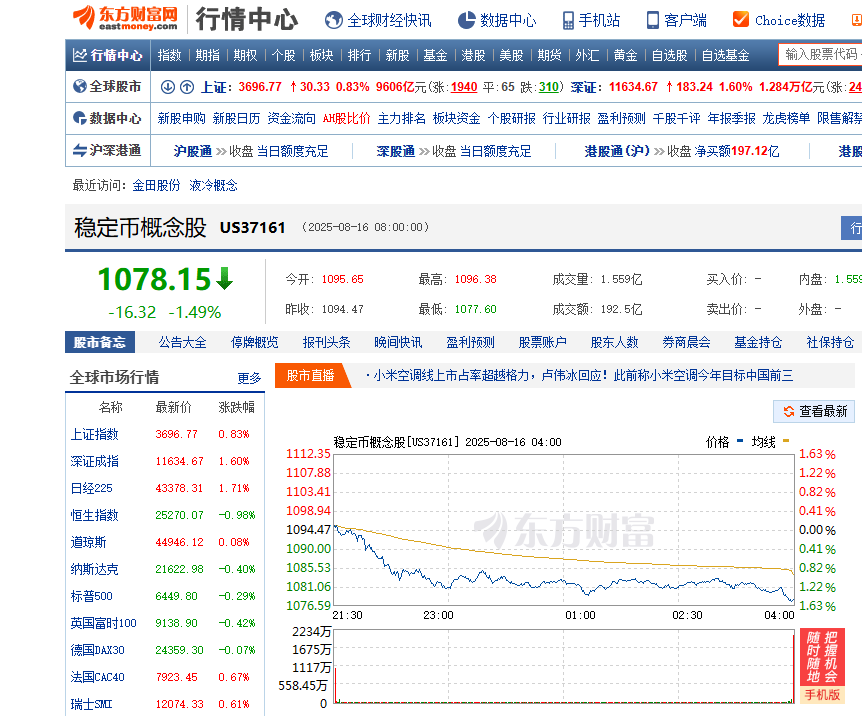Go to 美股 in navigation bar

(511, 56)
